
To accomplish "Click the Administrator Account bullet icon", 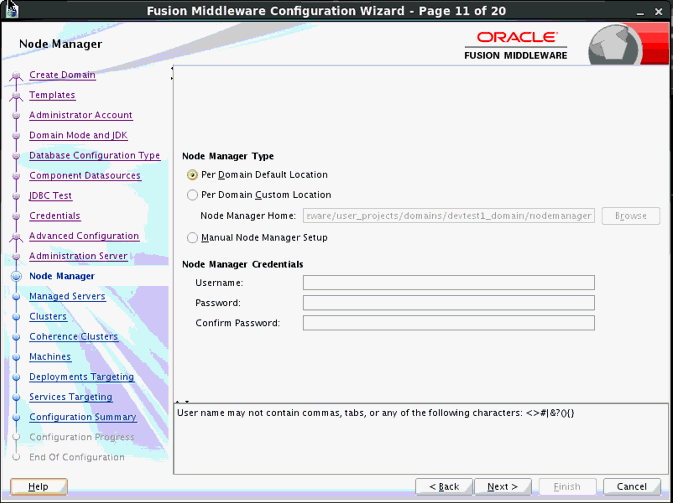I will pyautogui.click(x=16, y=115).
